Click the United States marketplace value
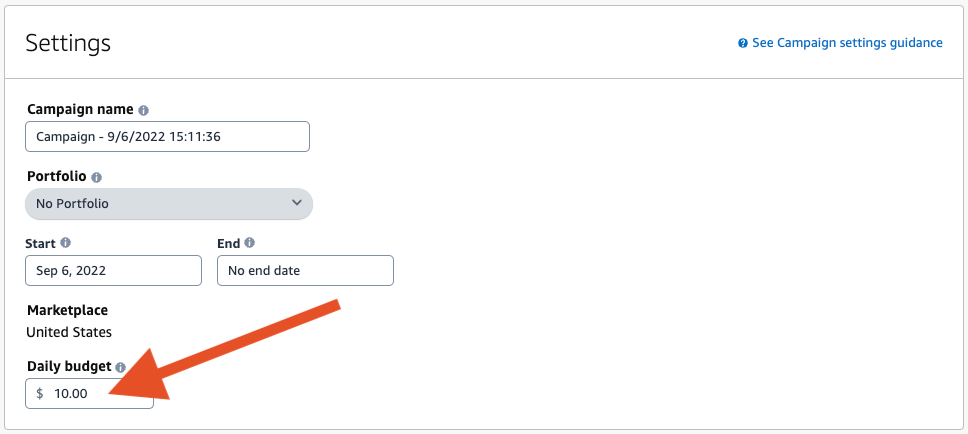968x434 pixels. (69, 332)
